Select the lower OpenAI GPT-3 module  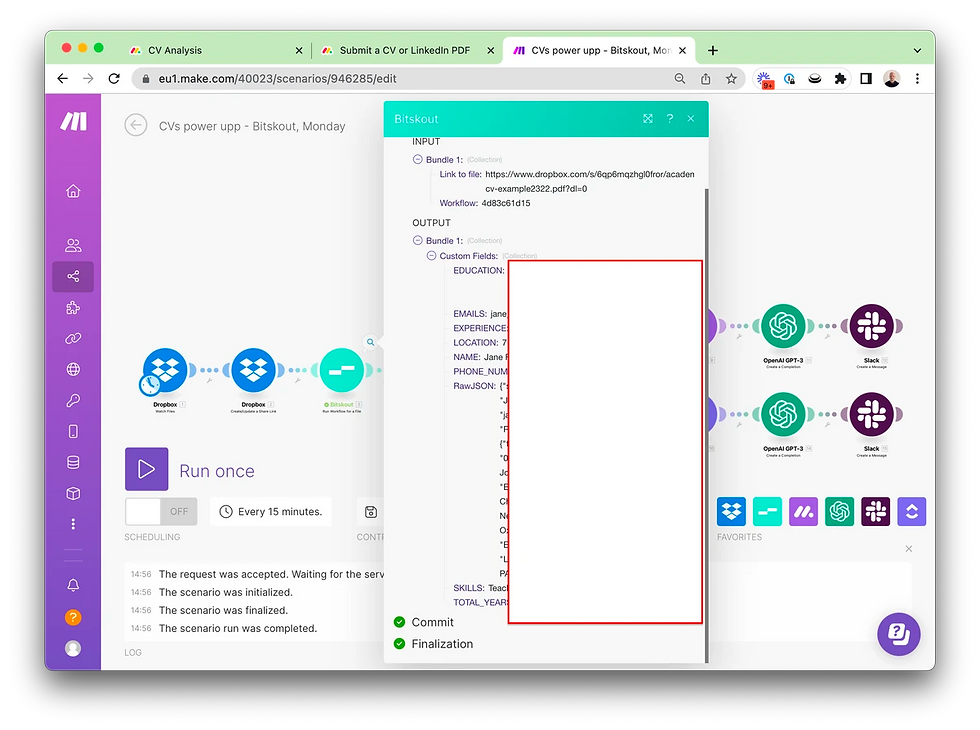click(x=783, y=414)
